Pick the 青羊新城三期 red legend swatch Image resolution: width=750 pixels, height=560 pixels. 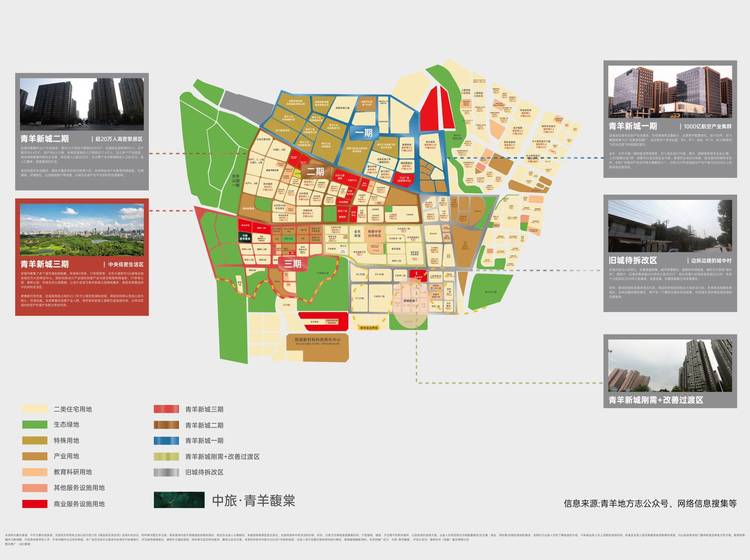click(x=166, y=409)
